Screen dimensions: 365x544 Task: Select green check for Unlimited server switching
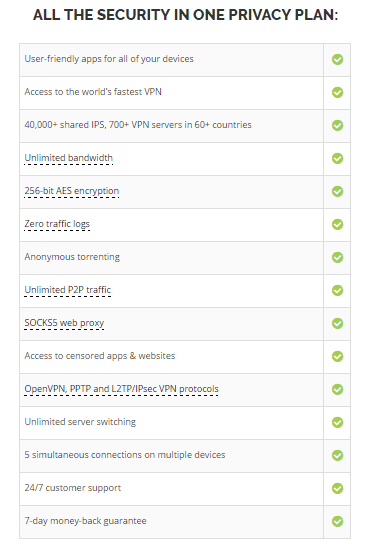pyautogui.click(x=337, y=422)
